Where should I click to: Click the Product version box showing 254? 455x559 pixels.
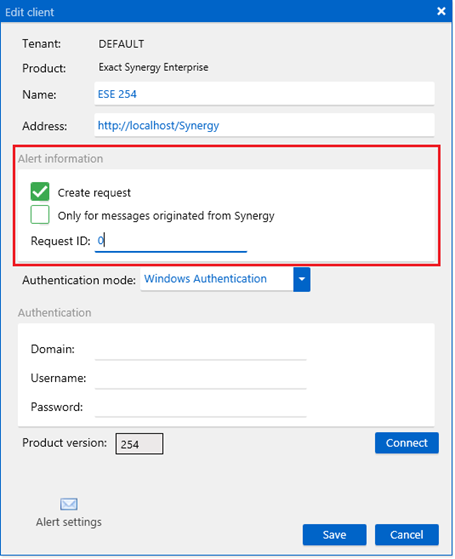tap(139, 444)
